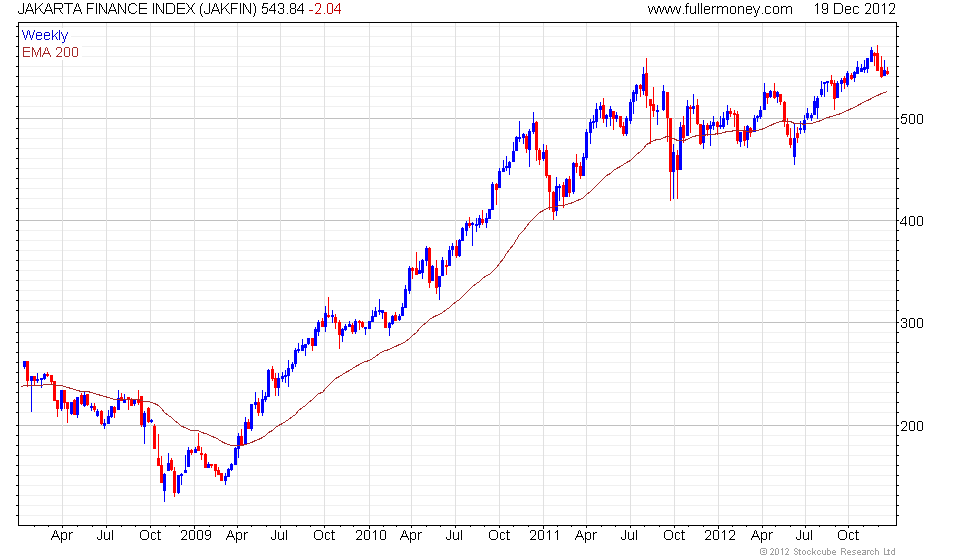980x560 pixels.
Task: Click the 2011 year axis label
Action: [x=544, y=536]
